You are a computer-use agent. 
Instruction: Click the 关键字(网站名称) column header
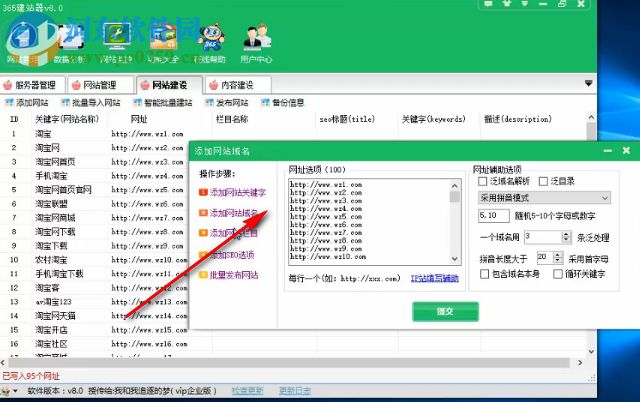coord(67,119)
